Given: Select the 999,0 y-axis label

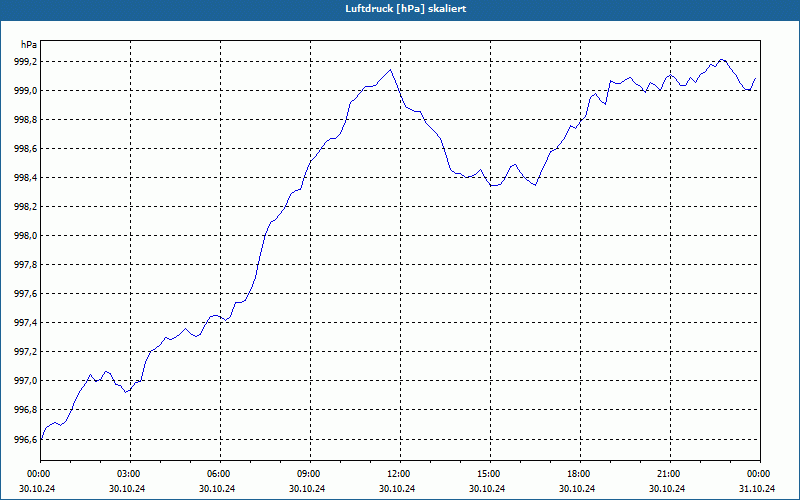Looking at the screenshot, I should [x=26, y=91].
